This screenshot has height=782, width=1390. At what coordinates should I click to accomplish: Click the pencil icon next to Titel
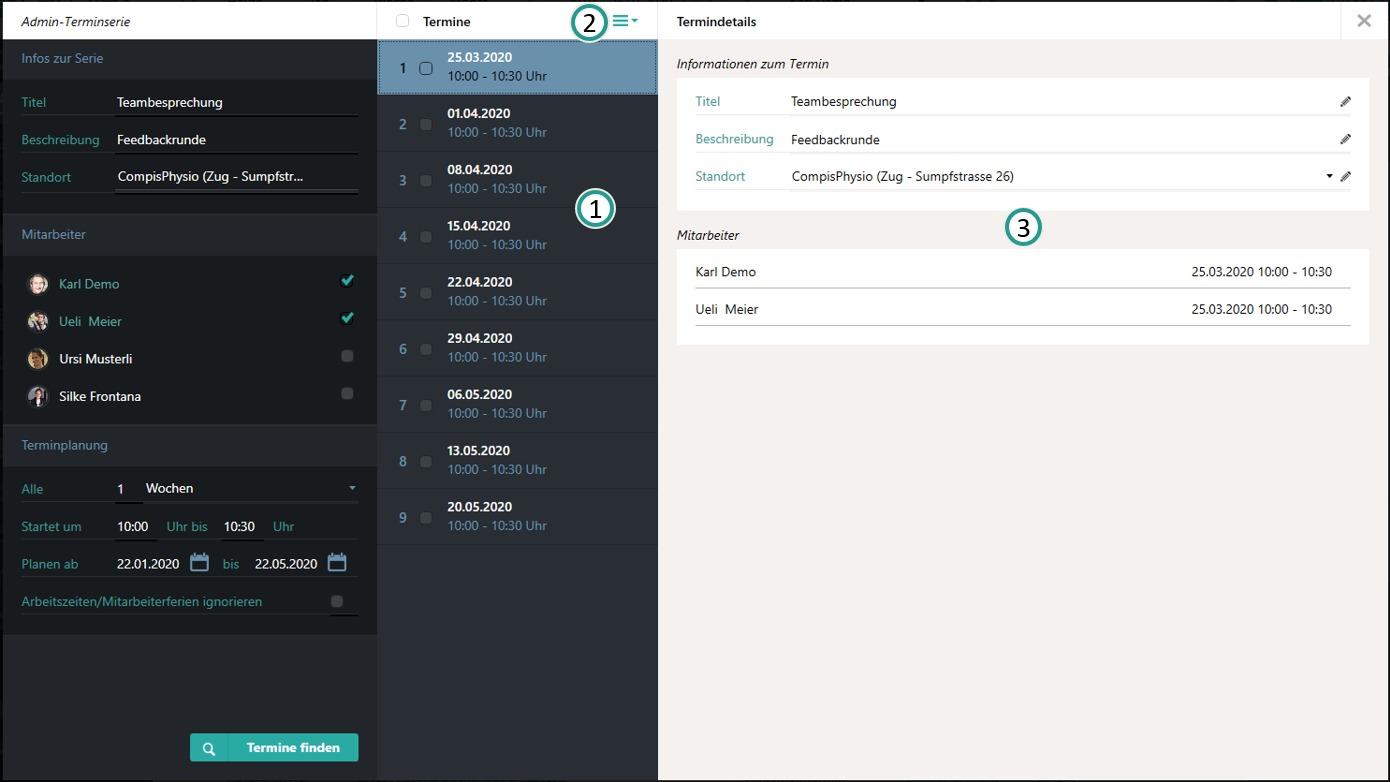click(1345, 102)
